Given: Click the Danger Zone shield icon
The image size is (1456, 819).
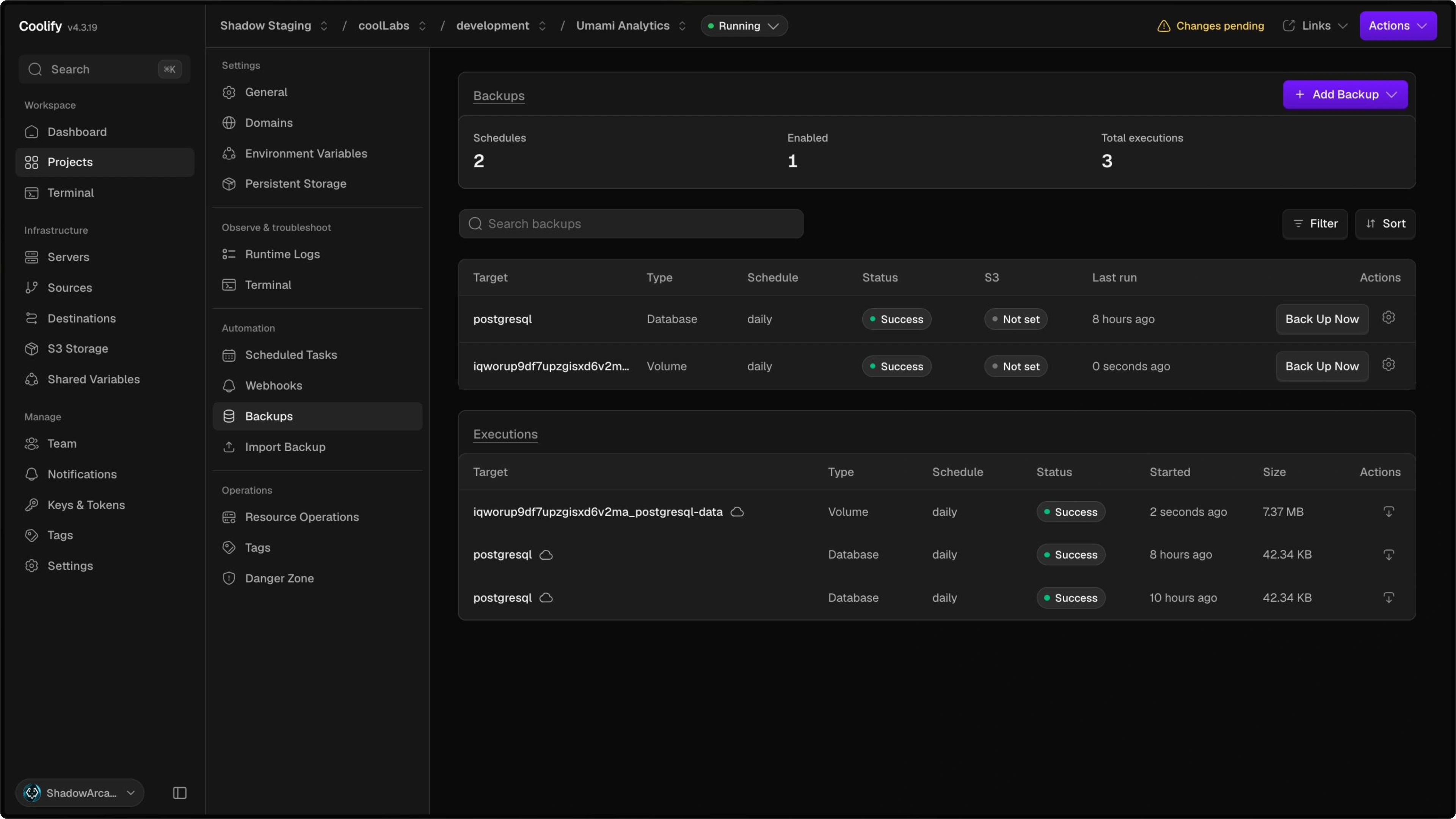Looking at the screenshot, I should click(229, 578).
